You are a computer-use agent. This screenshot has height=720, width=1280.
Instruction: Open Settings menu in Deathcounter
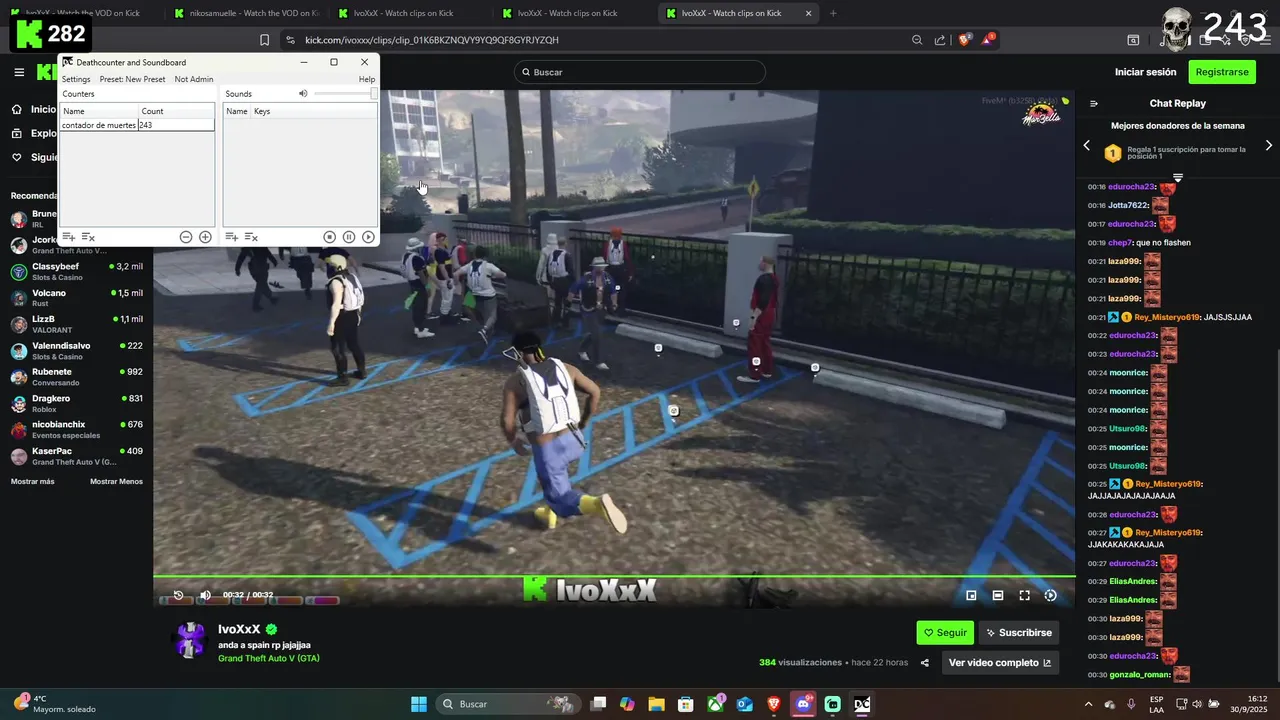coord(76,79)
